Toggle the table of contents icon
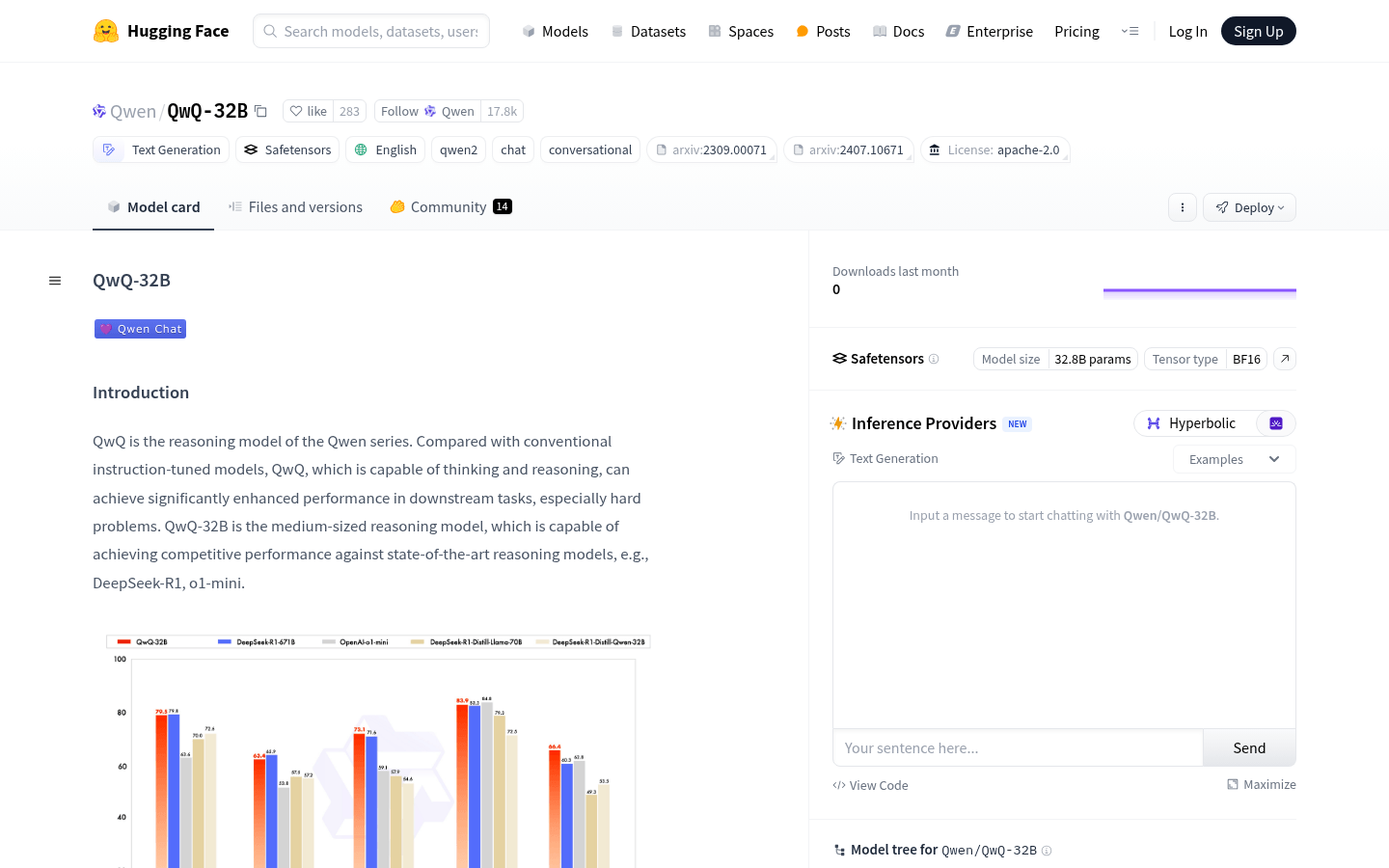This screenshot has width=1389, height=868. tap(55, 281)
